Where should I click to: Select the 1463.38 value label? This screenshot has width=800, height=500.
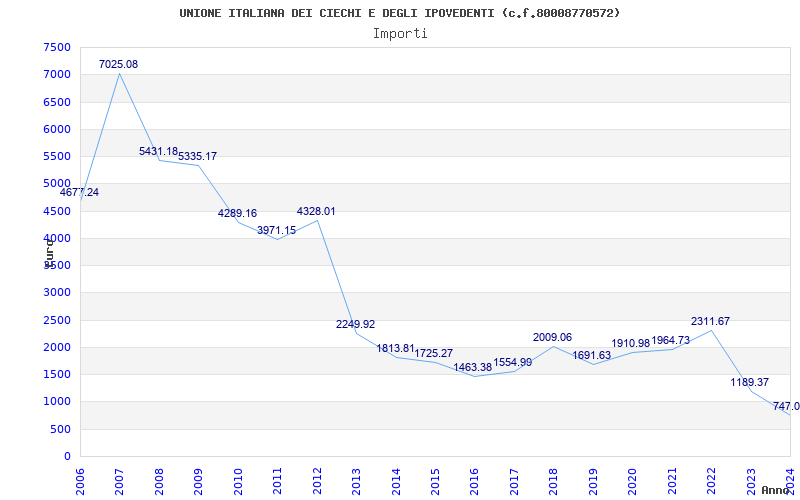473,367
